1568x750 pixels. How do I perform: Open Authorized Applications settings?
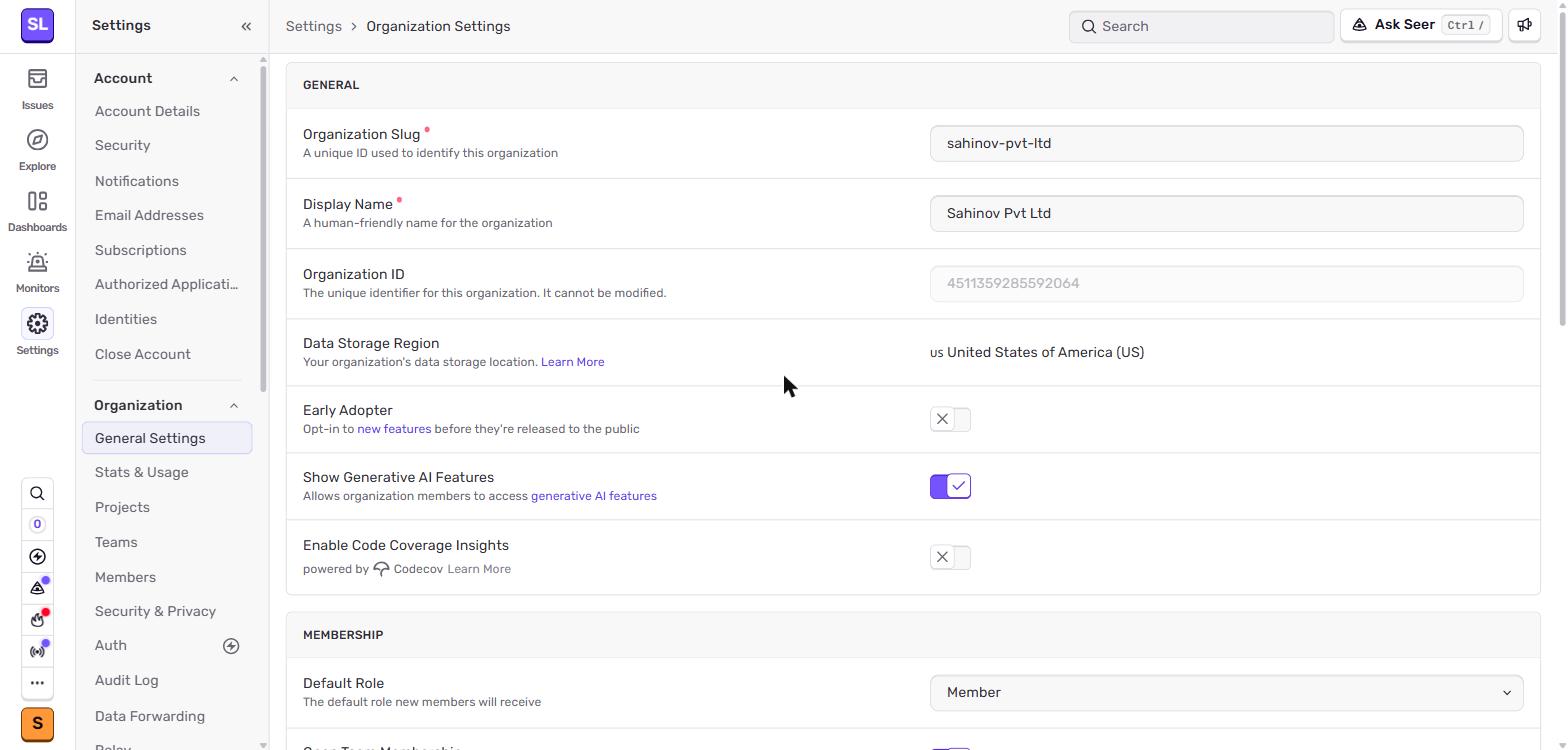pos(167,284)
